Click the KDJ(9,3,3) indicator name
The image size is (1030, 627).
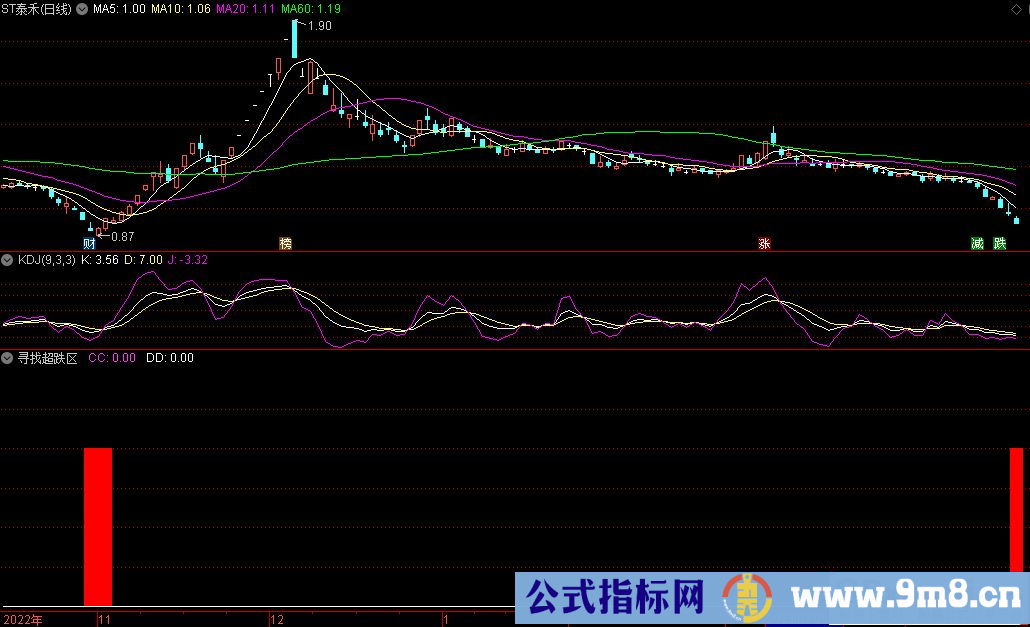(x=47, y=260)
